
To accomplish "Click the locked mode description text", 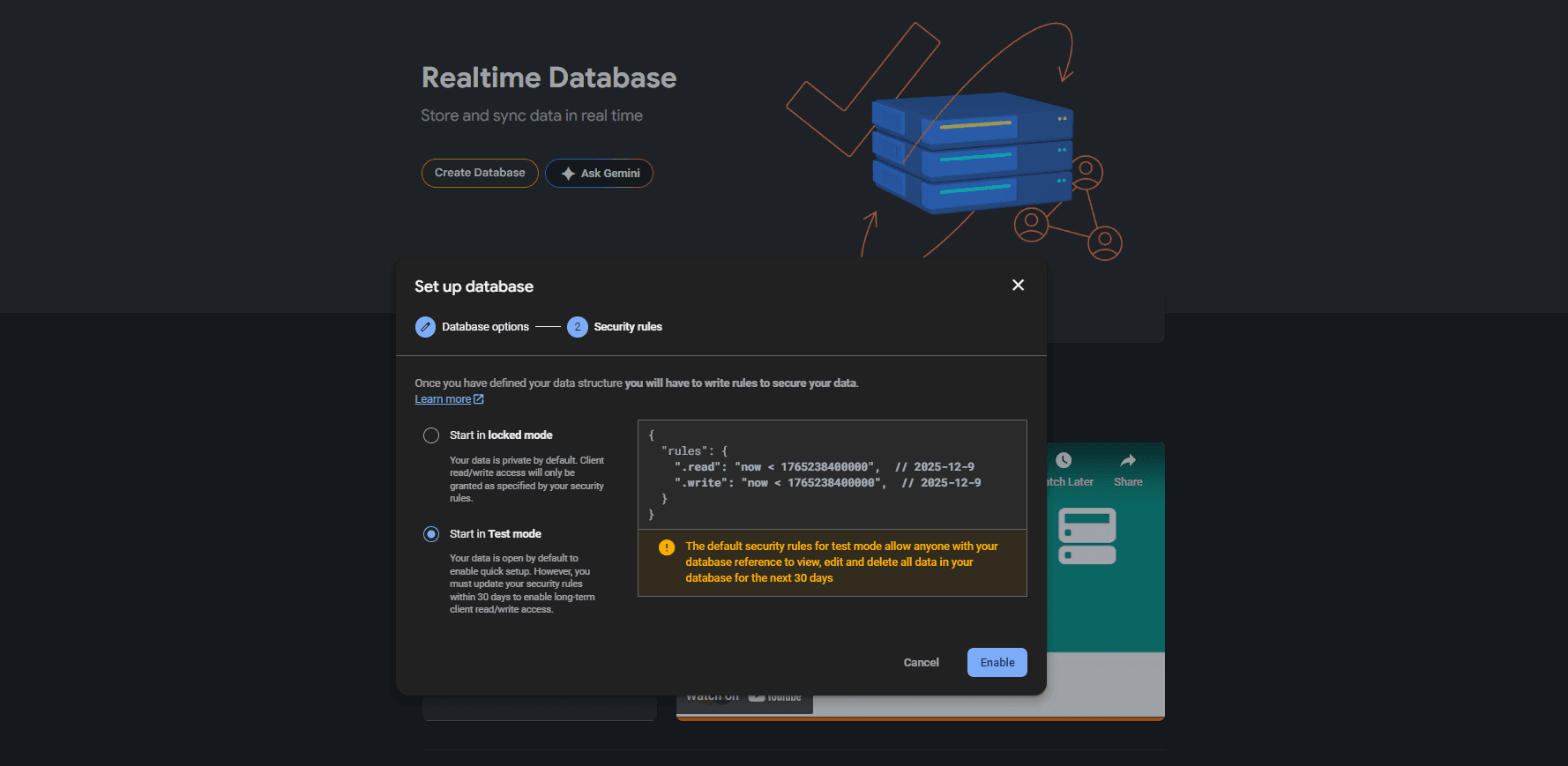I will [526, 480].
